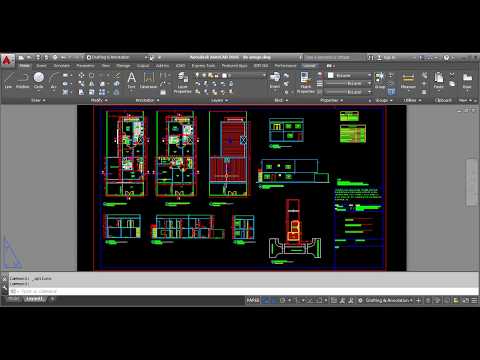The height and width of the screenshot is (360, 480).
Task: Select the Circle tool
Action: [39, 80]
